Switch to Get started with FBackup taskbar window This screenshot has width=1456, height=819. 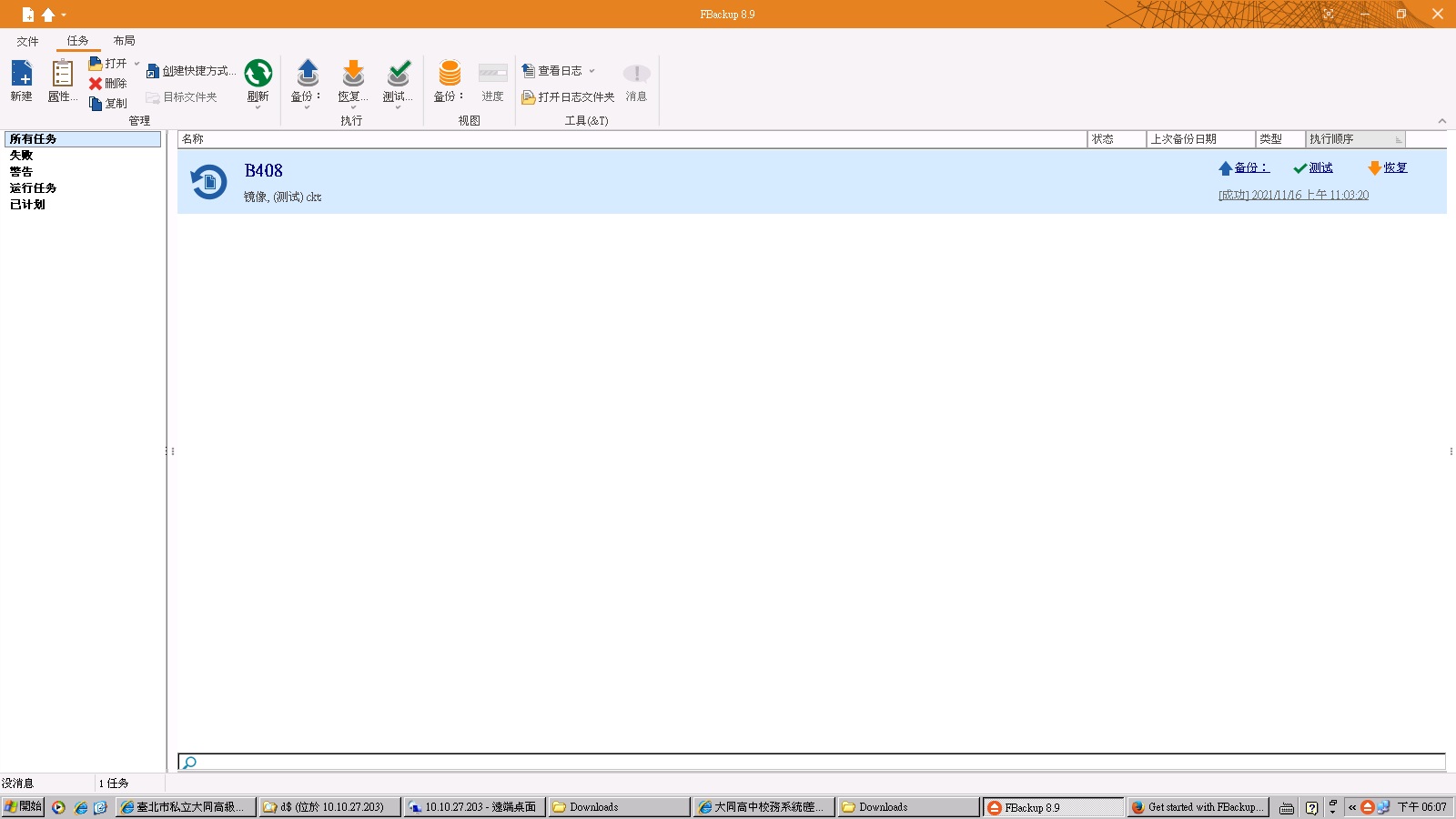pos(1198,807)
